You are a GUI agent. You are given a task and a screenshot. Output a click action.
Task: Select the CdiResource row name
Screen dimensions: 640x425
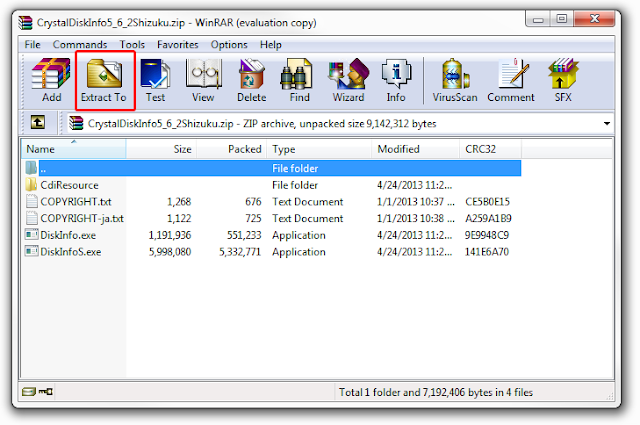click(x=69, y=185)
